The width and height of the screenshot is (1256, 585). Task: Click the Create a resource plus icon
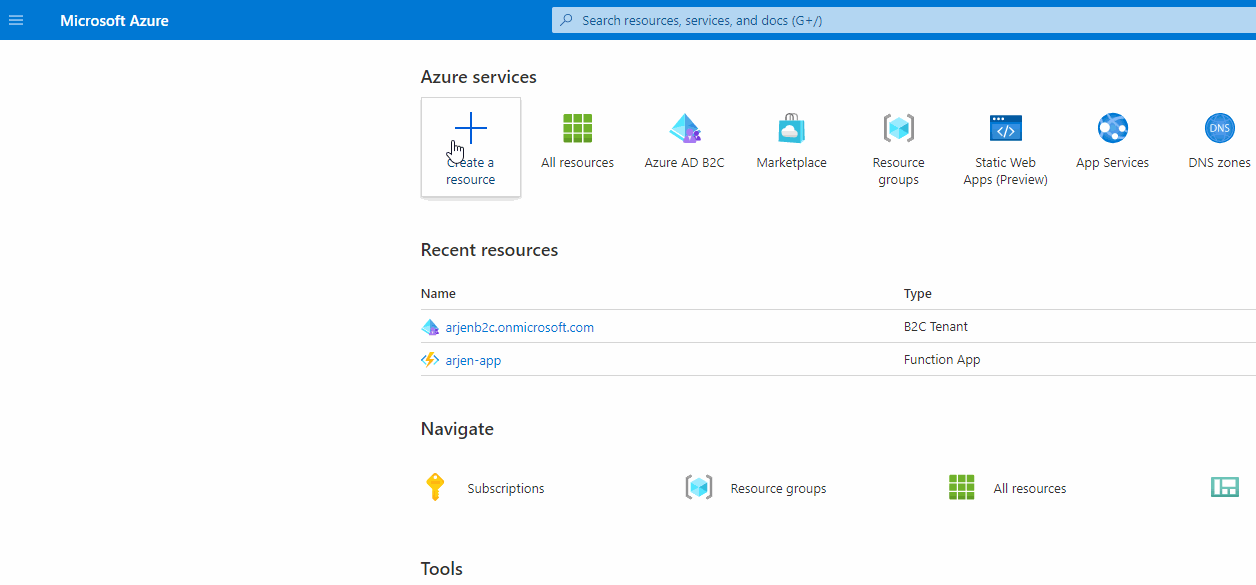tap(470, 128)
